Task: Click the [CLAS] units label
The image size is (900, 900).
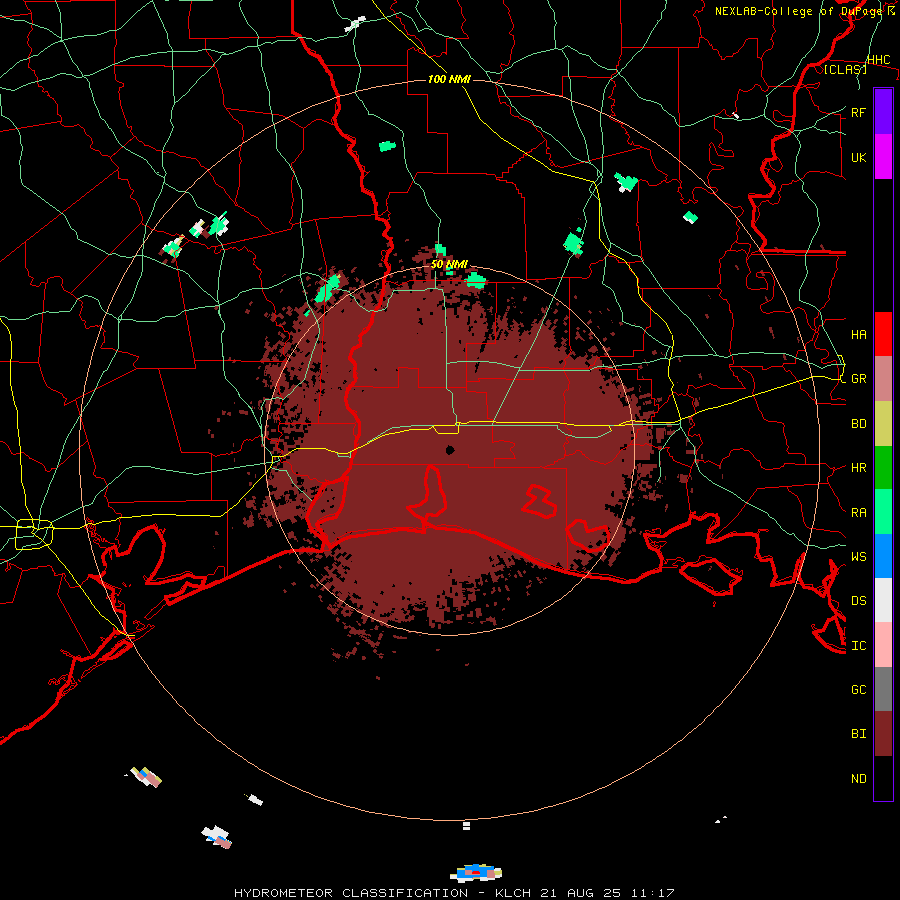Action: [845, 69]
